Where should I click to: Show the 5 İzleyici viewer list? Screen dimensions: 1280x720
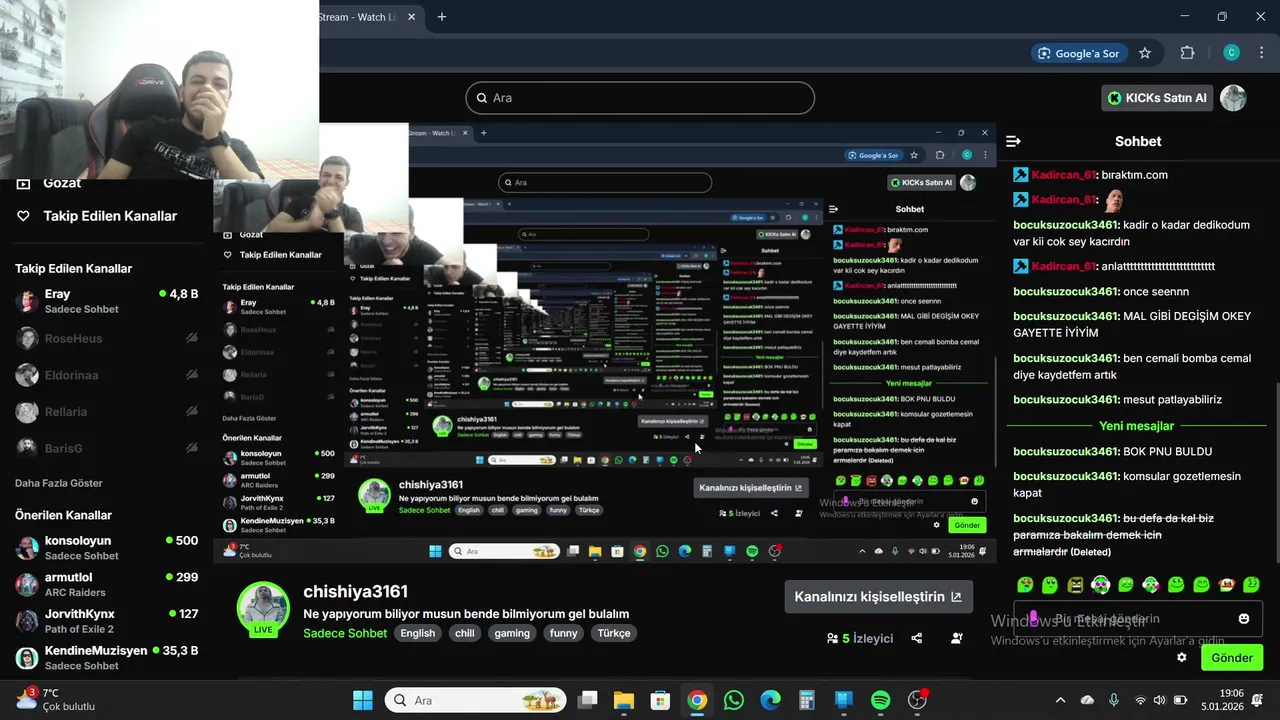coord(860,638)
